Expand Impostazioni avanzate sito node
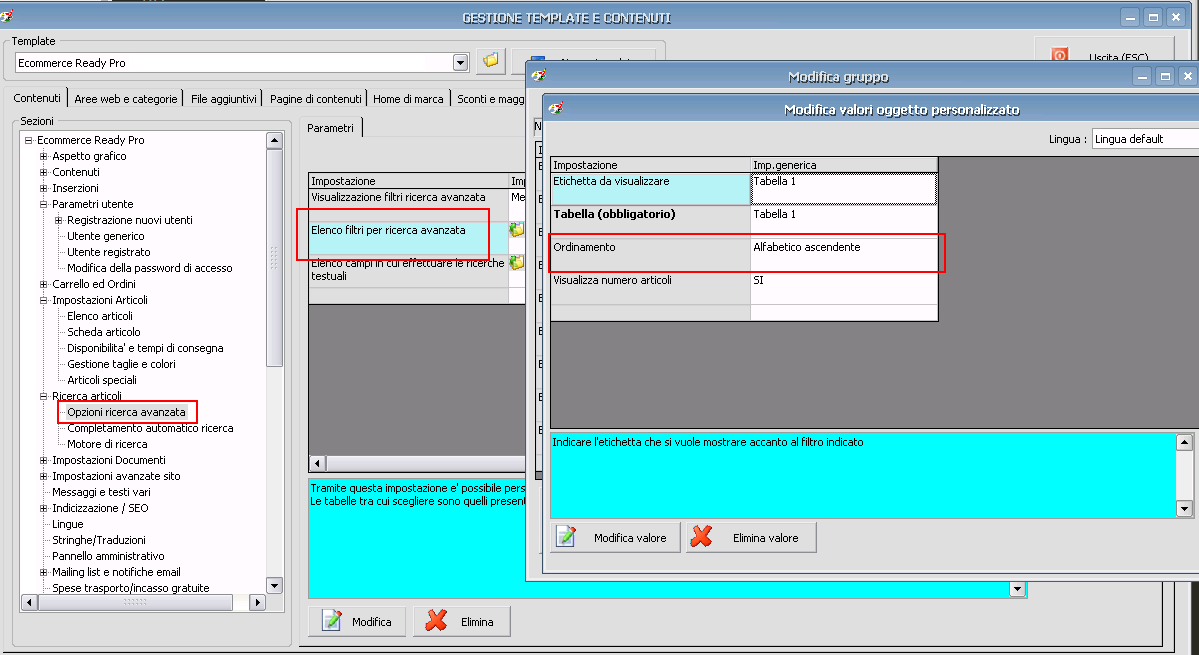1199x655 pixels. tap(44, 476)
